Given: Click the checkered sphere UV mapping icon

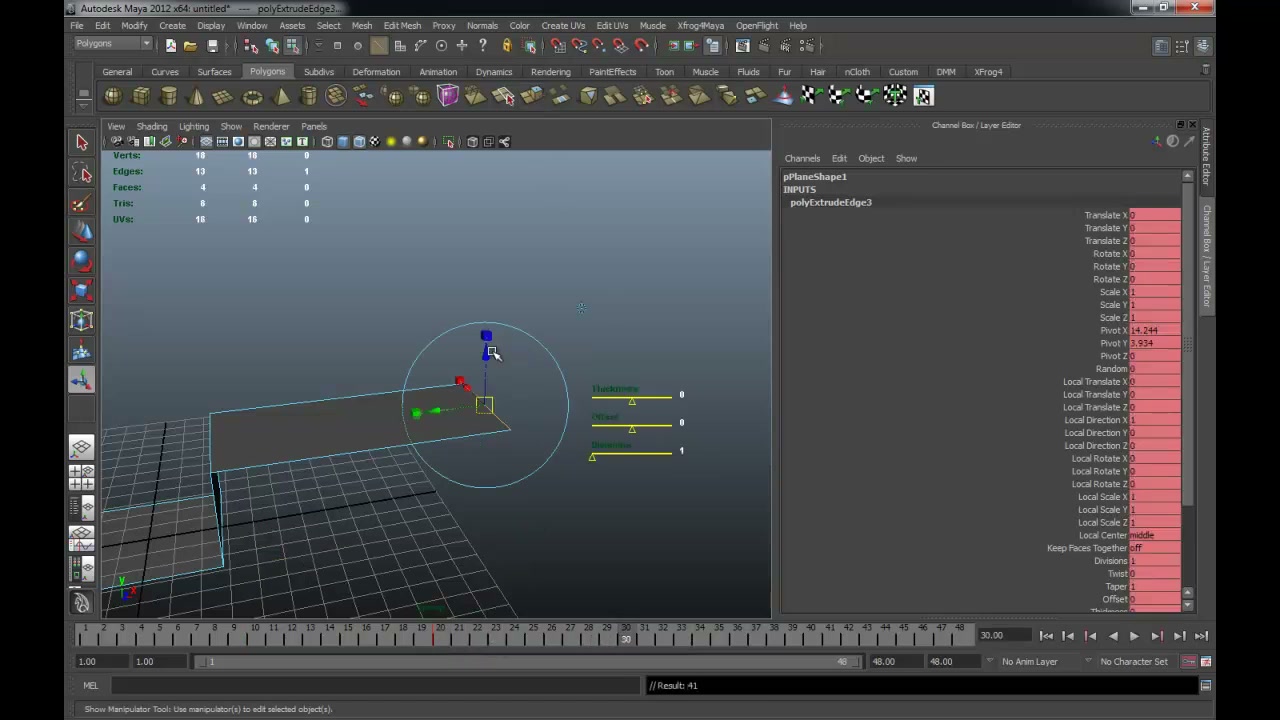Looking at the screenshot, I should pos(895,96).
